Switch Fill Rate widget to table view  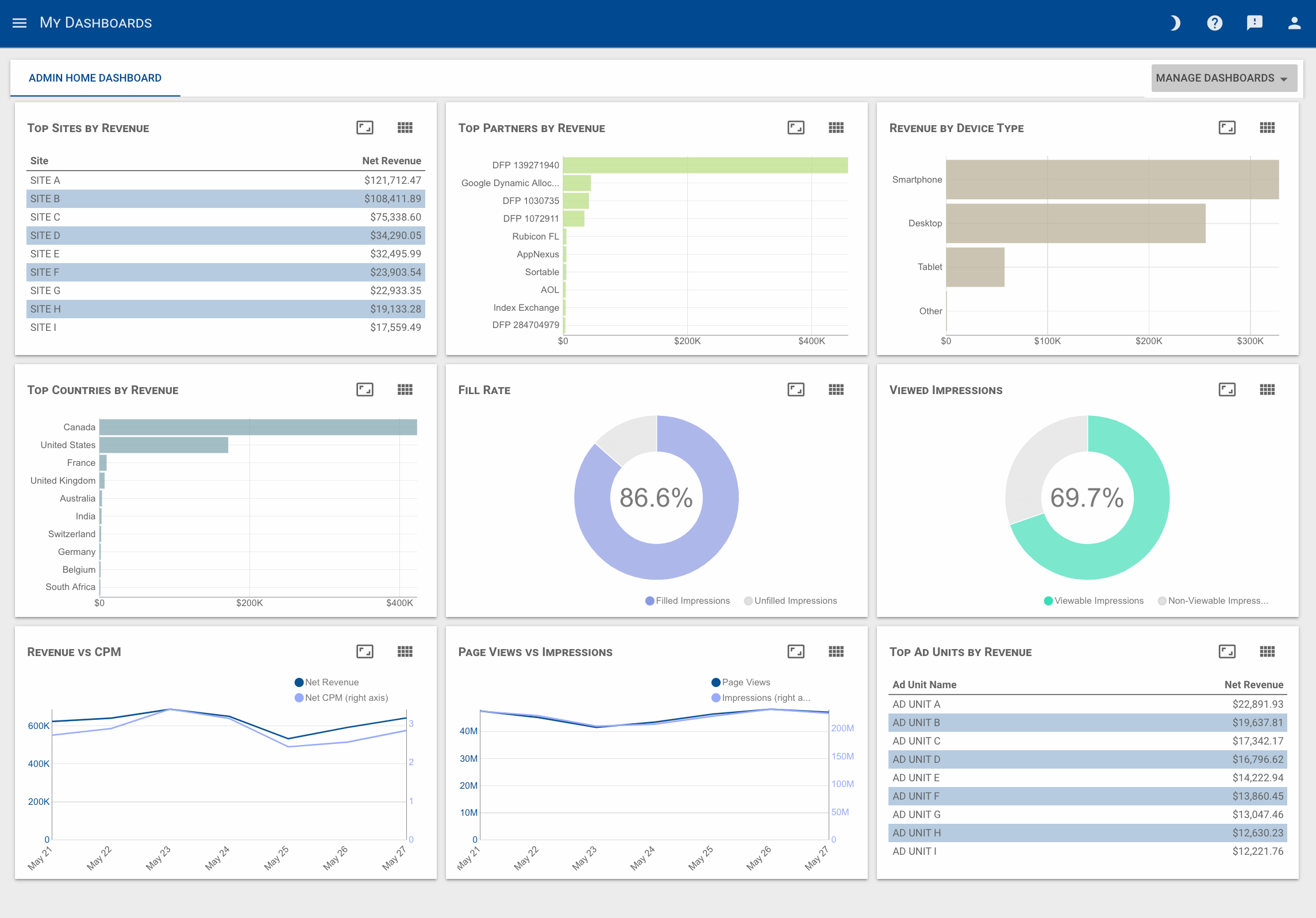[837, 389]
